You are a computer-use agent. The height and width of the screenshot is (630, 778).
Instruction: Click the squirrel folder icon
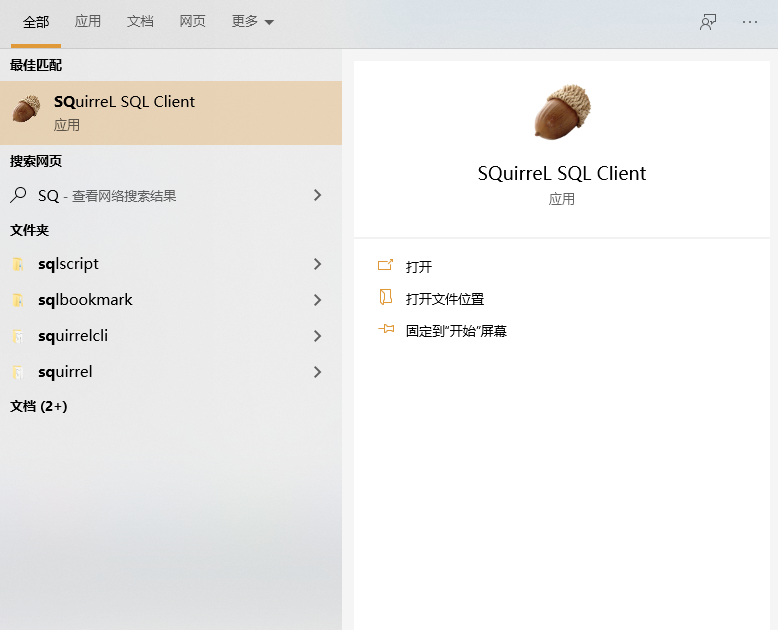click(18, 372)
